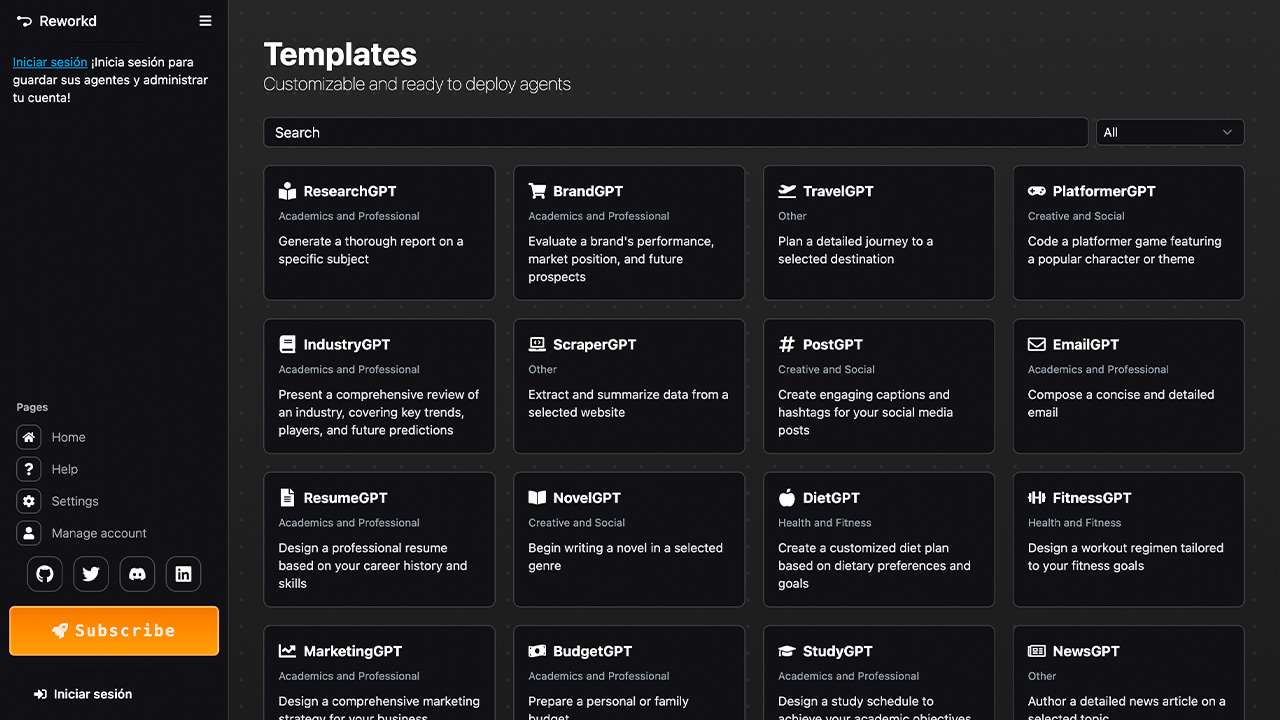
Task: Click the GitHub icon in the sidebar
Action: pyautogui.click(x=44, y=573)
